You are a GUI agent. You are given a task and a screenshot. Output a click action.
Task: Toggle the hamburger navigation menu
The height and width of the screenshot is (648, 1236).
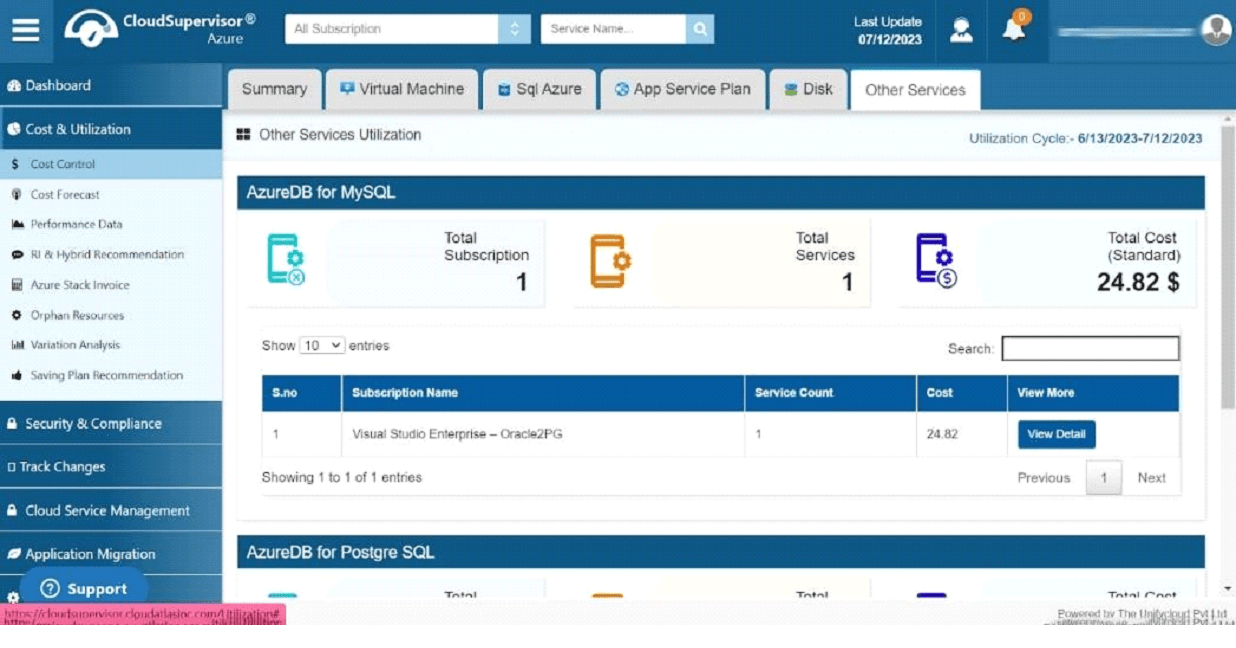tap(26, 29)
